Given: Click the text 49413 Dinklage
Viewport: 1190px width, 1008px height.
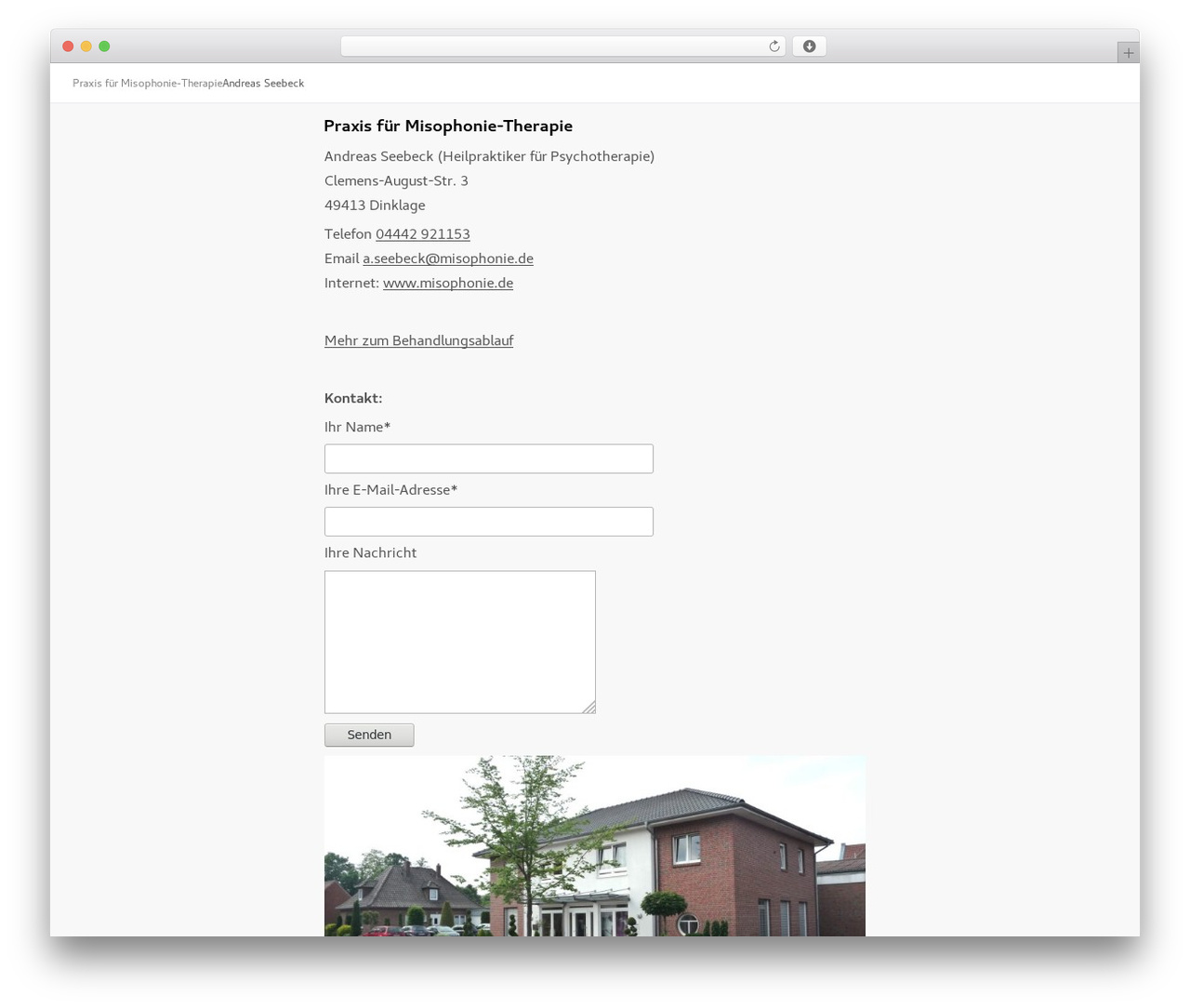Looking at the screenshot, I should tap(375, 205).
